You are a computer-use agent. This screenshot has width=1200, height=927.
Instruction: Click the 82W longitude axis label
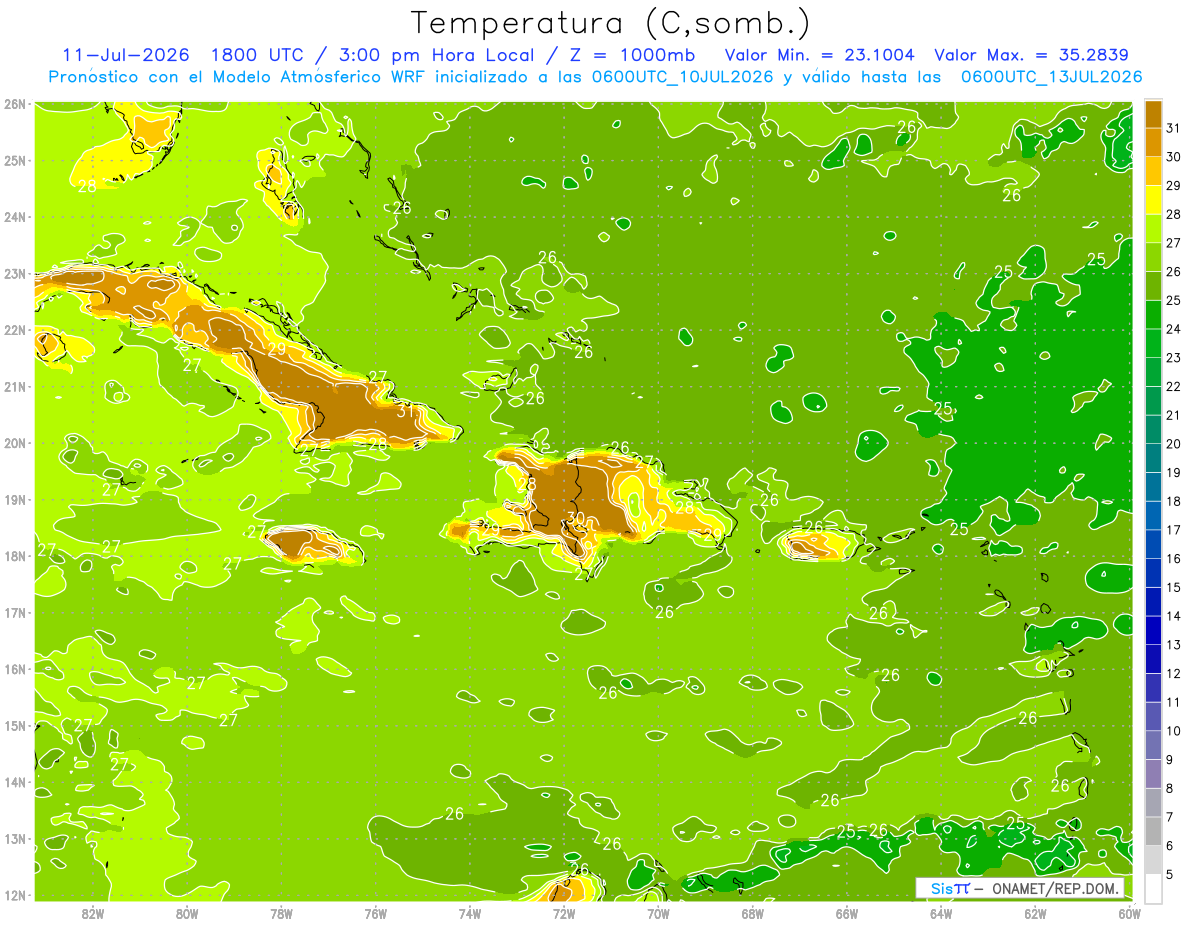[x=92, y=913]
